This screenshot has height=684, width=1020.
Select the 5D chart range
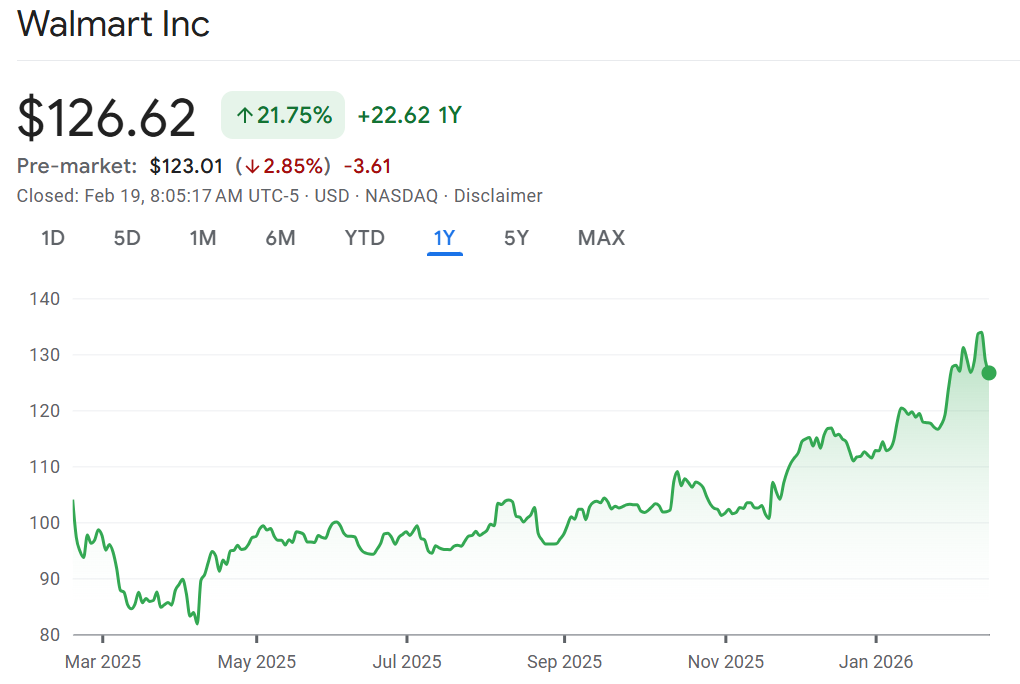126,238
